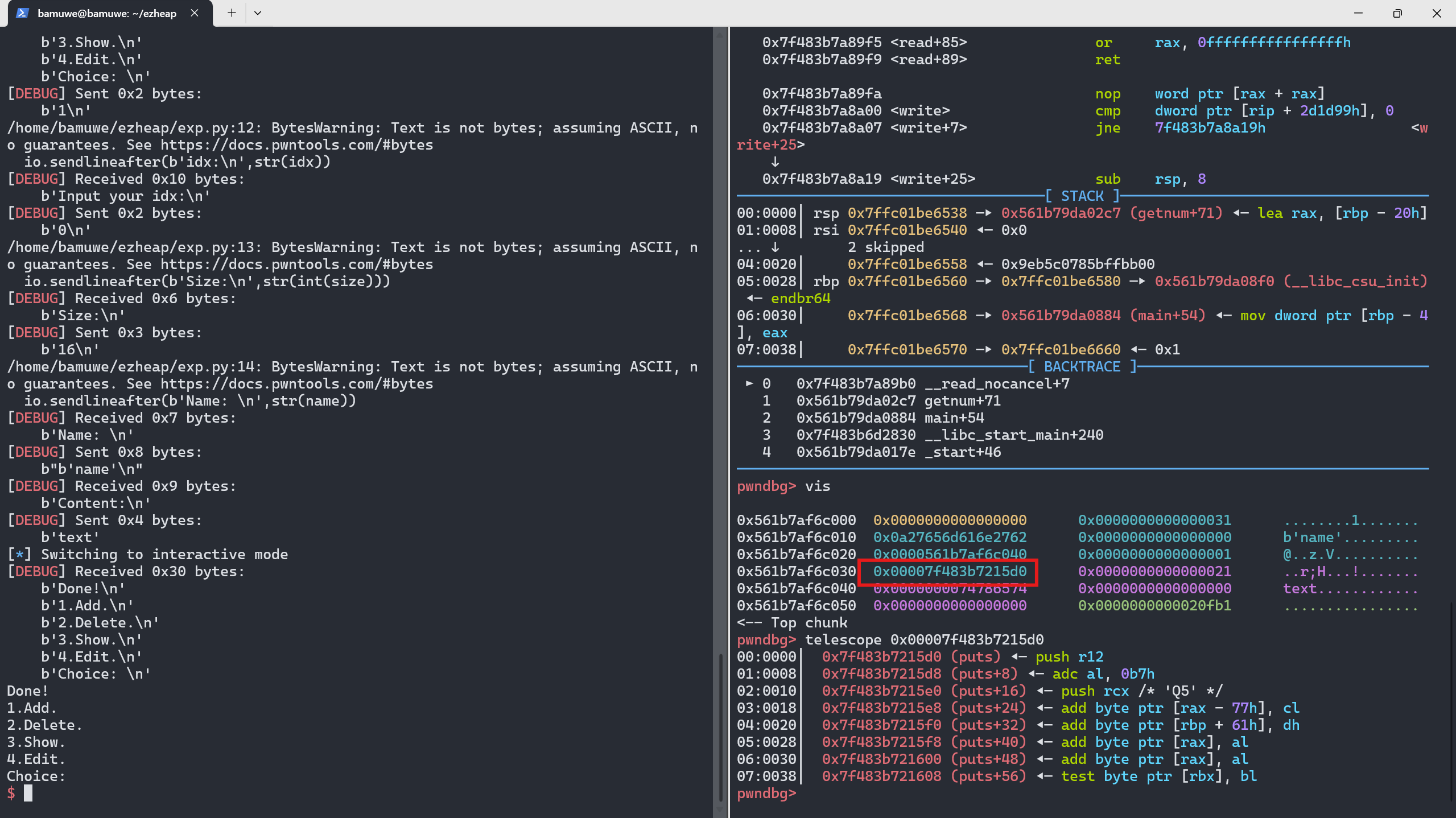Click the pwntools docs URL for exp.py:13 warning
This screenshot has height=818, width=1456.
[x=296, y=265]
